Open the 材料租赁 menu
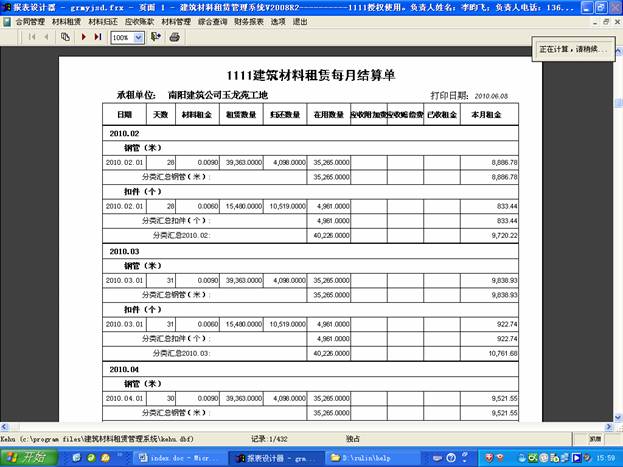Viewport: 623px width, 467px height. [x=67, y=20]
